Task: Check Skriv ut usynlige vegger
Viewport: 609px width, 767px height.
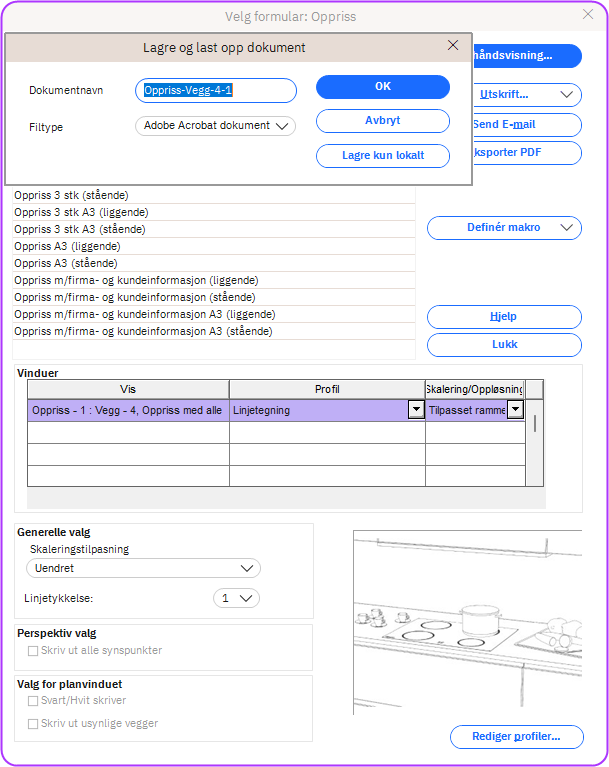Action: pos(34,723)
